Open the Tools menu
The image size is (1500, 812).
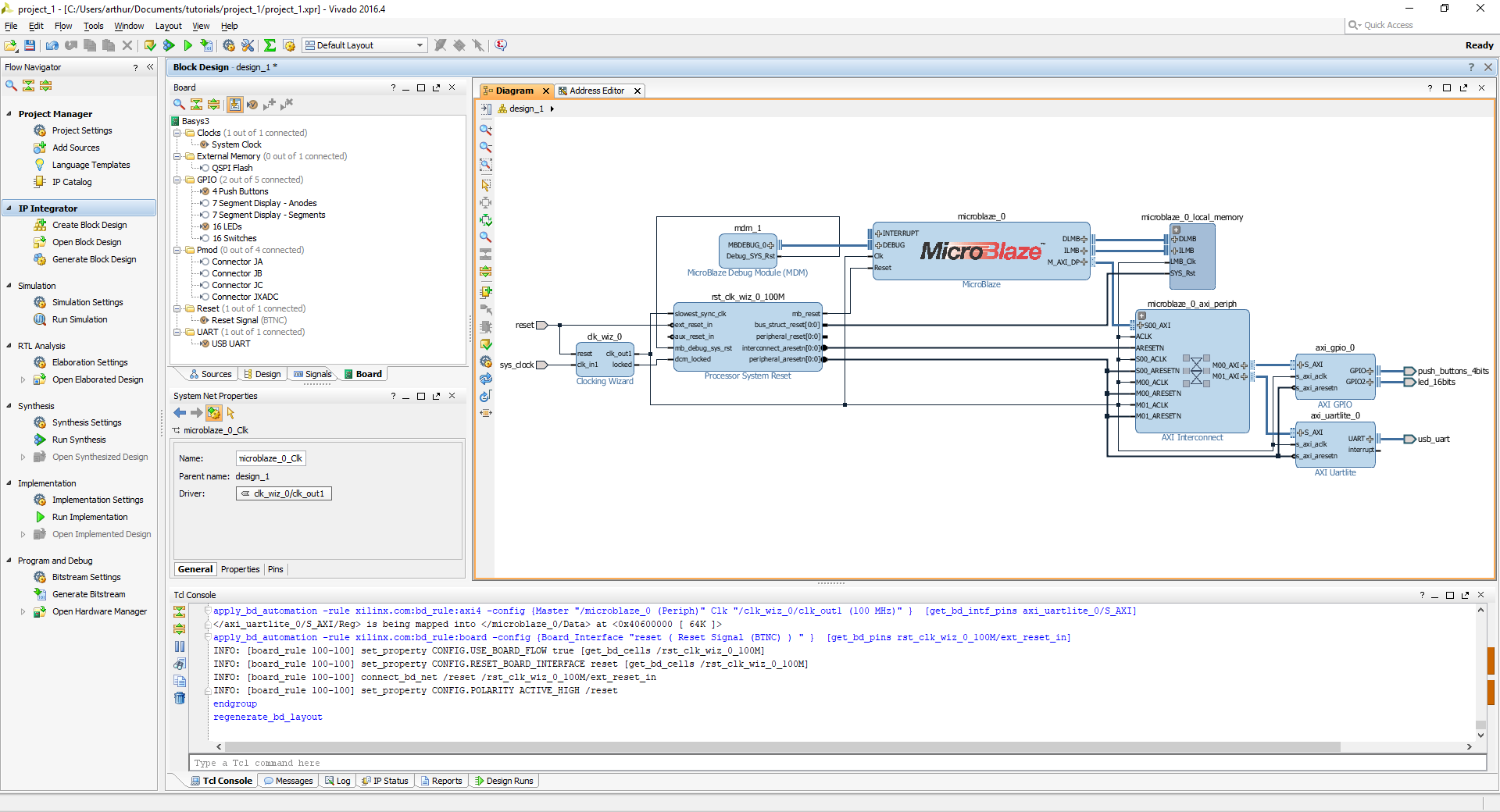94,26
